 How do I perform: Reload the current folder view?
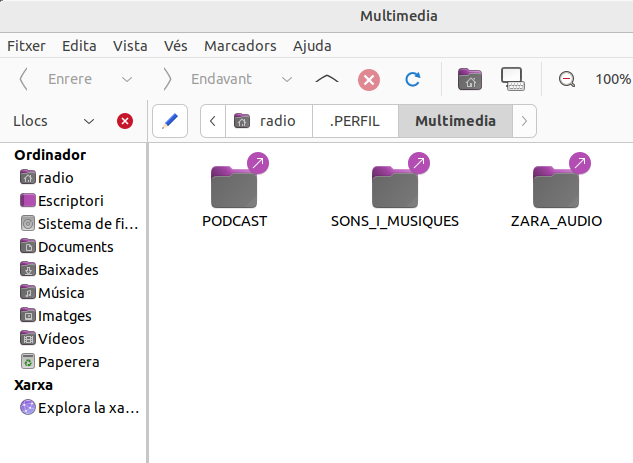[x=412, y=79]
